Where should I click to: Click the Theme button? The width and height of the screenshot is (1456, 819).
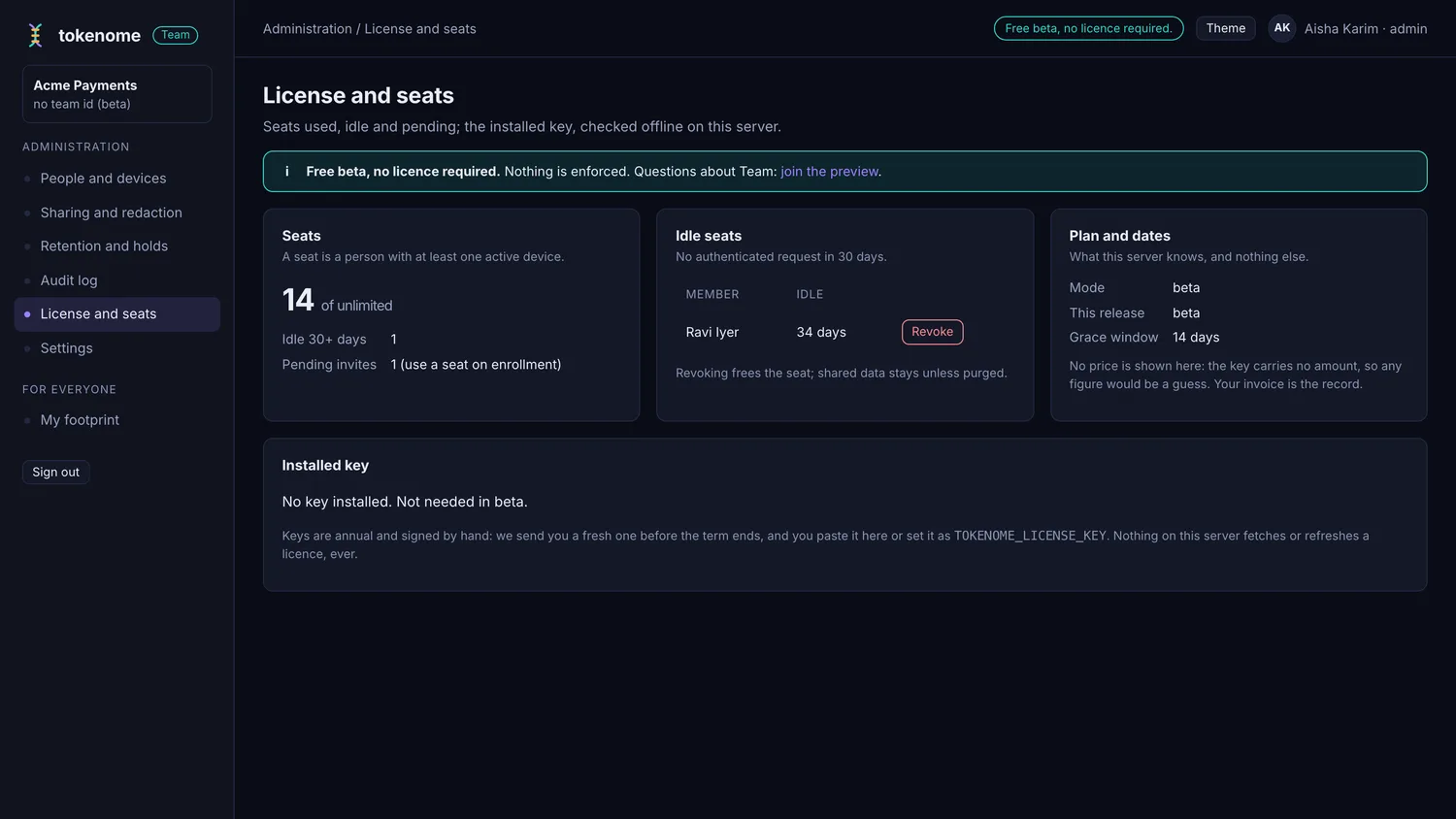pyautogui.click(x=1226, y=28)
